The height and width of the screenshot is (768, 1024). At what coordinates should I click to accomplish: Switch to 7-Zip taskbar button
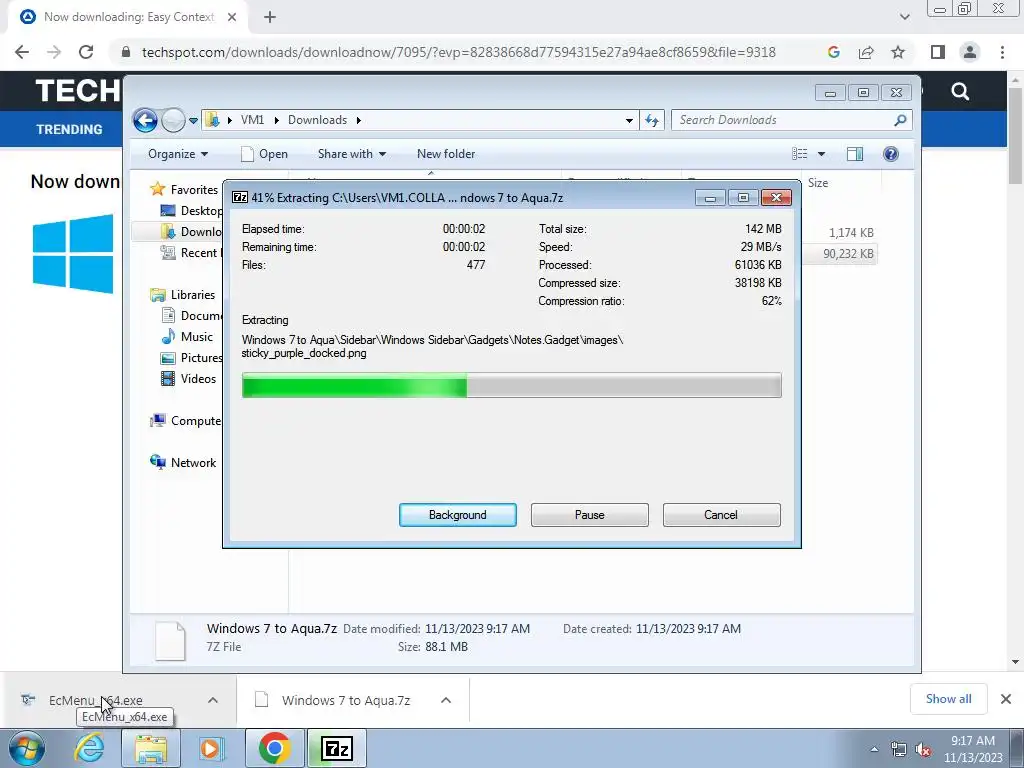337,749
